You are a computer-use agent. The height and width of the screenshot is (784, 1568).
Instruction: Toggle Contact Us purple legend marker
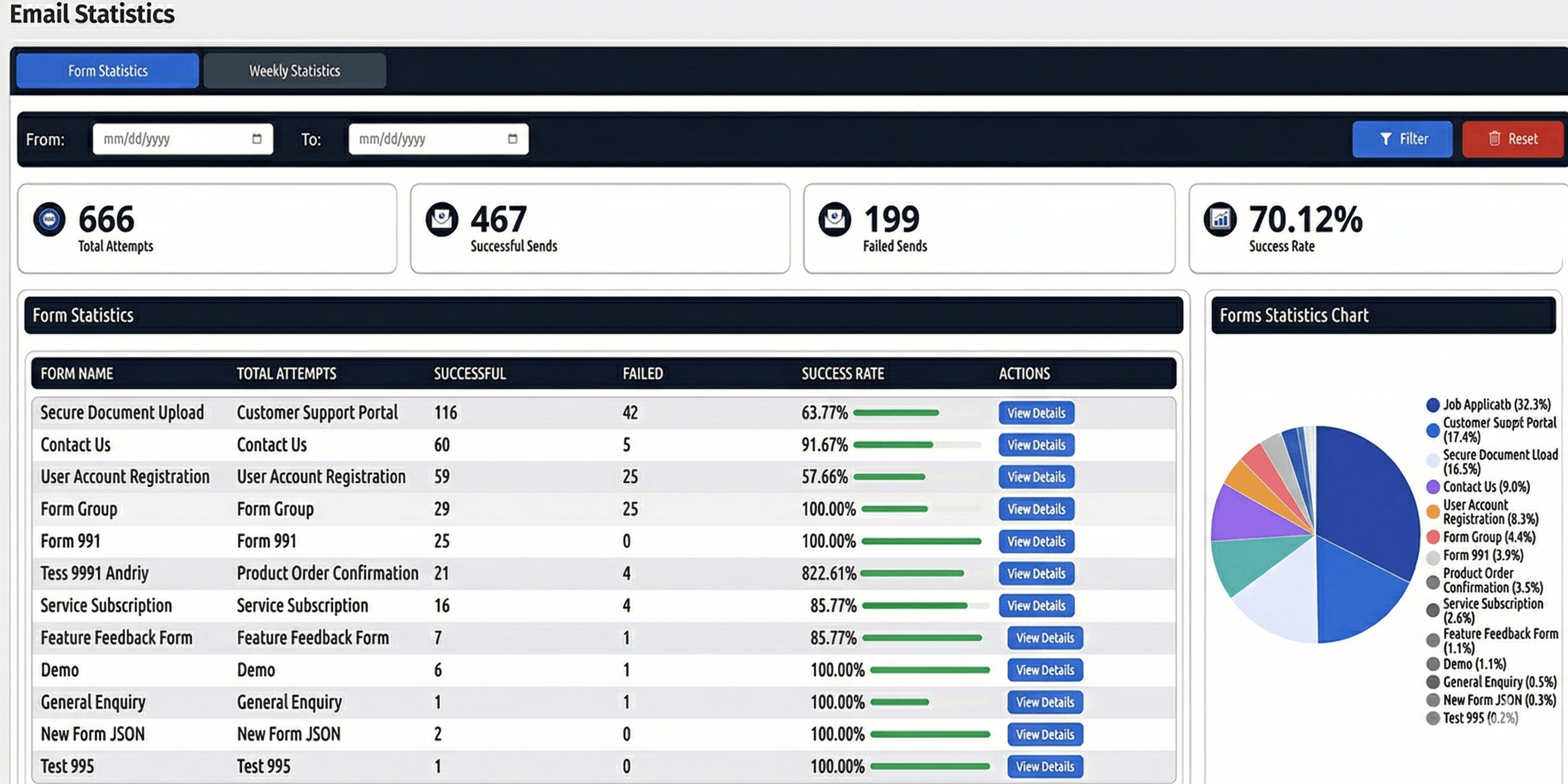point(1433,487)
